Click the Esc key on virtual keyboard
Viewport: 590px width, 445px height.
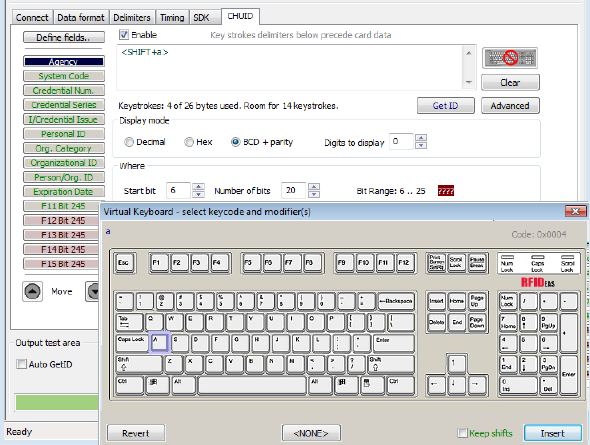pyautogui.click(x=124, y=263)
